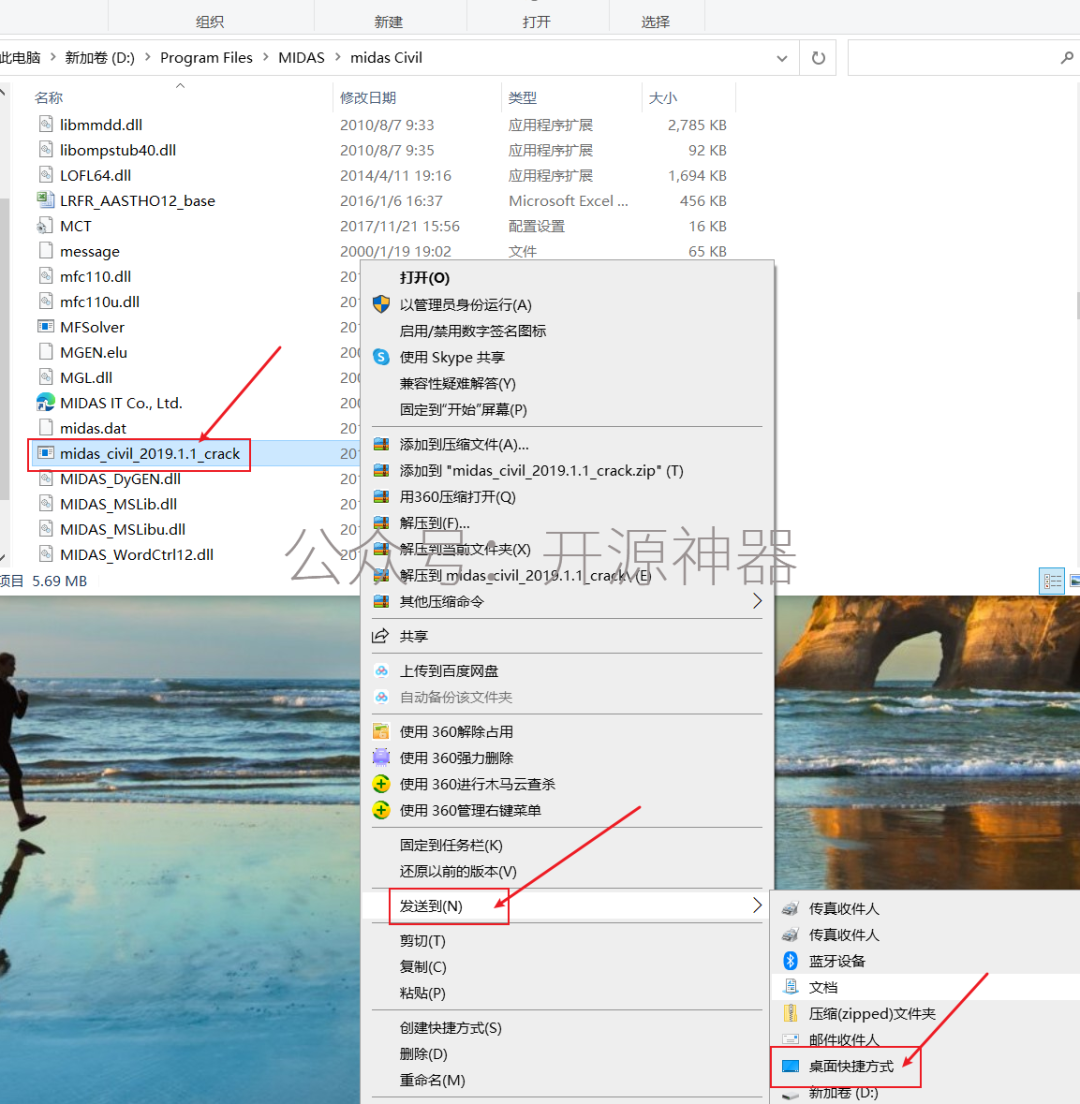Click the shield icon for run as administrator
Image resolution: width=1080 pixels, height=1104 pixels.
point(381,304)
